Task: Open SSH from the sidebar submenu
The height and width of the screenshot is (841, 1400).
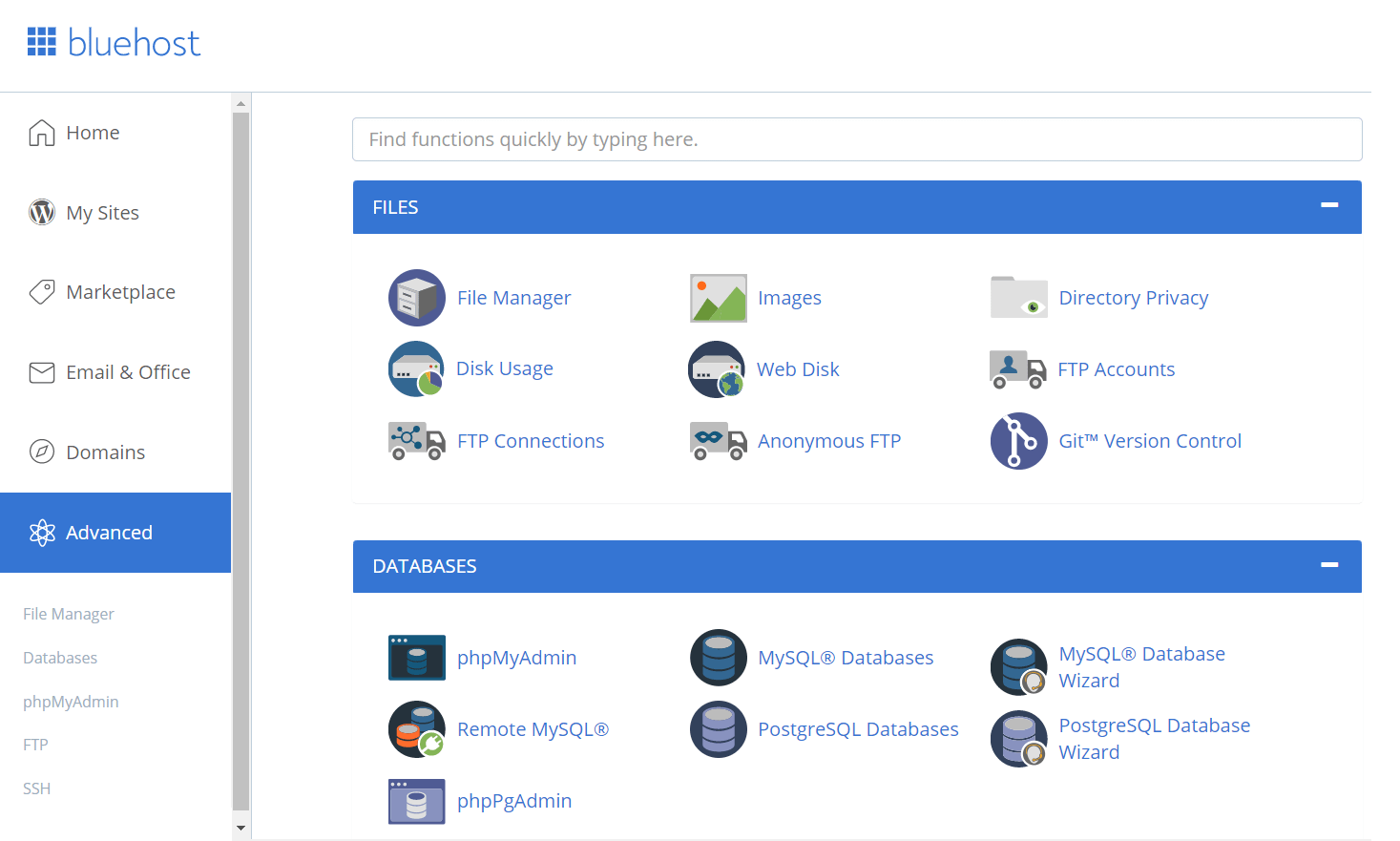Action: coord(36,788)
